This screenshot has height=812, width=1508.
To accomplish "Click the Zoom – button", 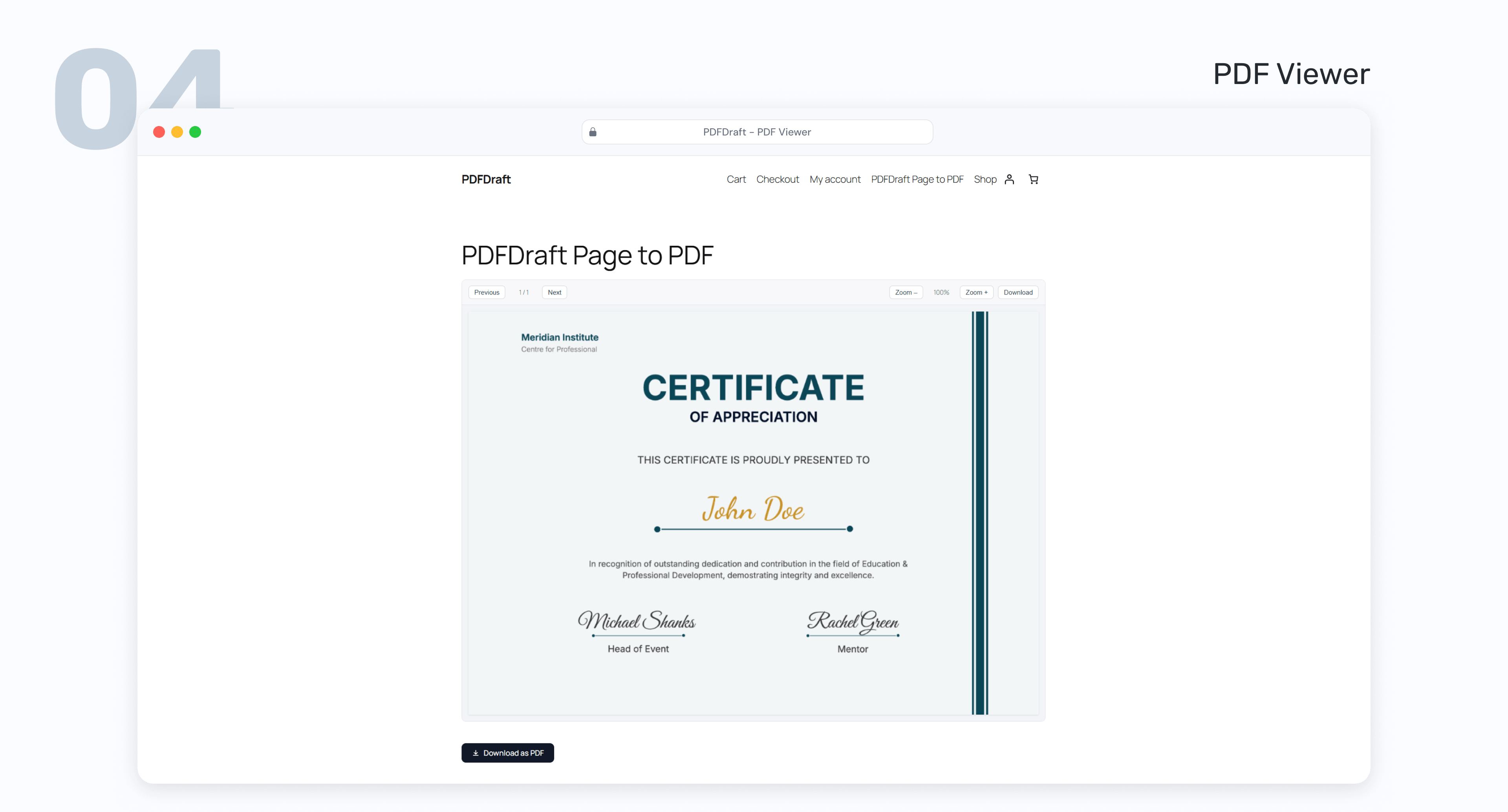I will (x=906, y=292).
